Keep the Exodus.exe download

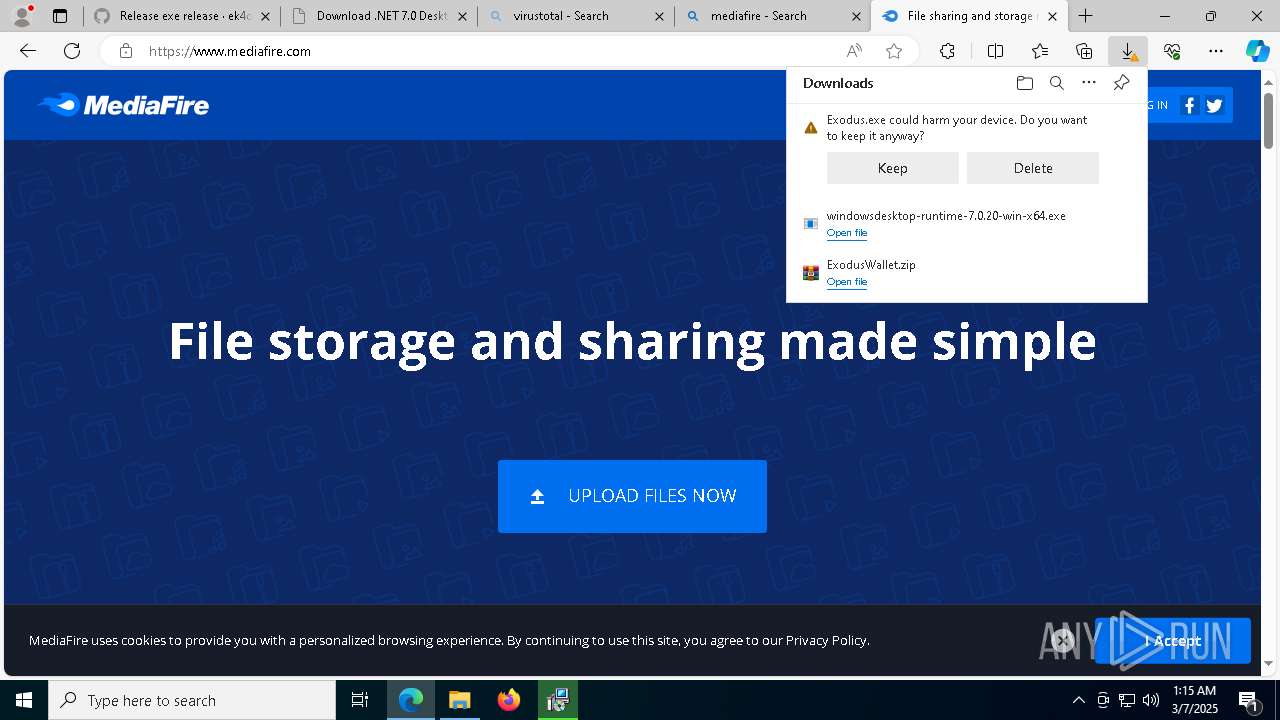pos(893,168)
